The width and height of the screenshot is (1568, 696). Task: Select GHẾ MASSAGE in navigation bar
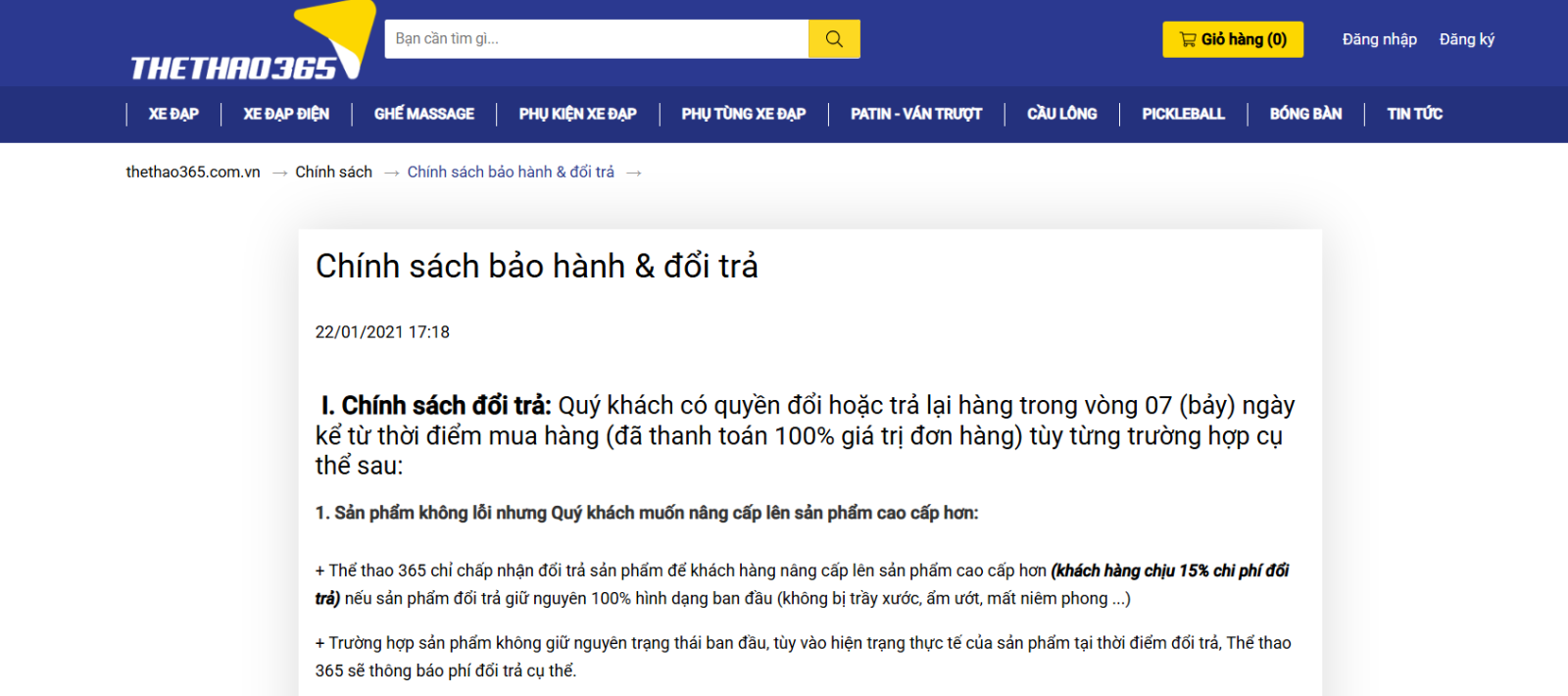click(423, 114)
